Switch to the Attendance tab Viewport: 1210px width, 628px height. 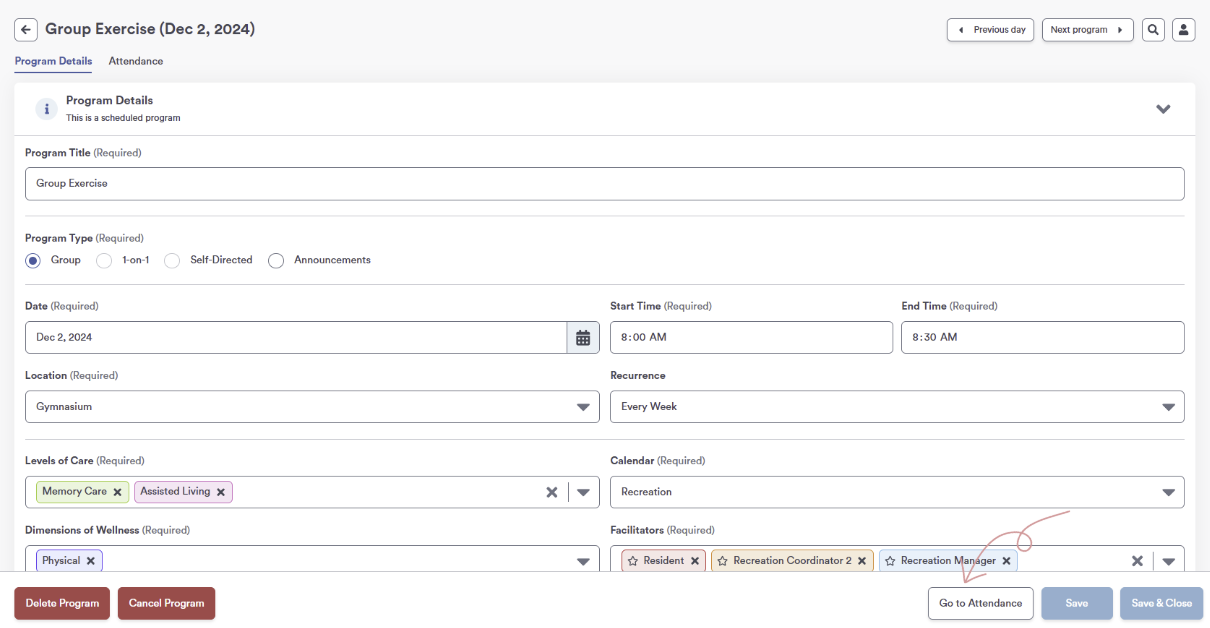click(x=135, y=61)
